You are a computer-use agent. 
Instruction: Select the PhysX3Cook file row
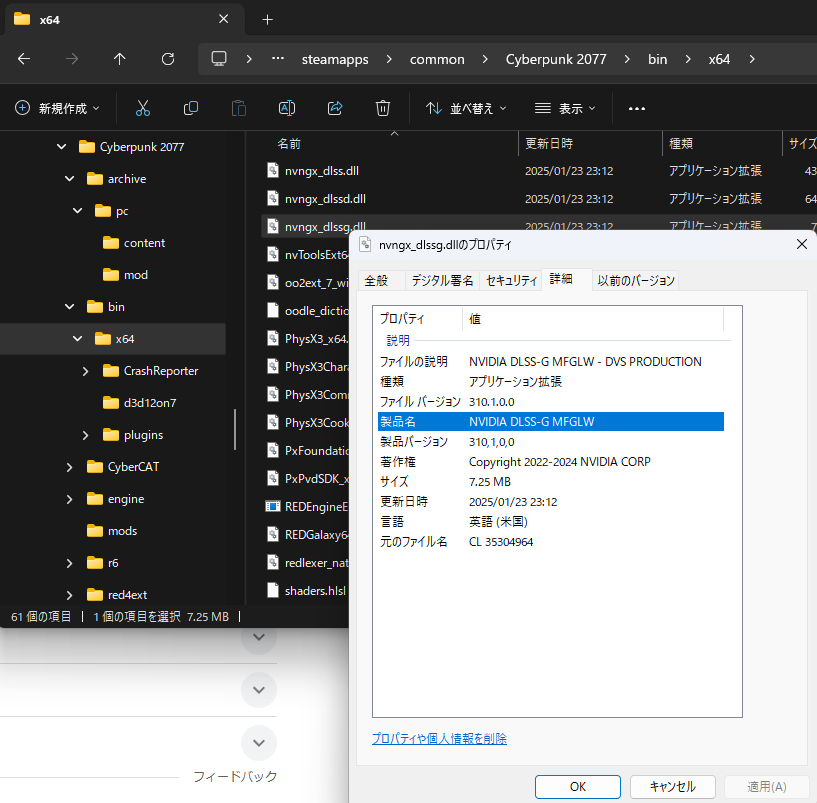[305, 423]
